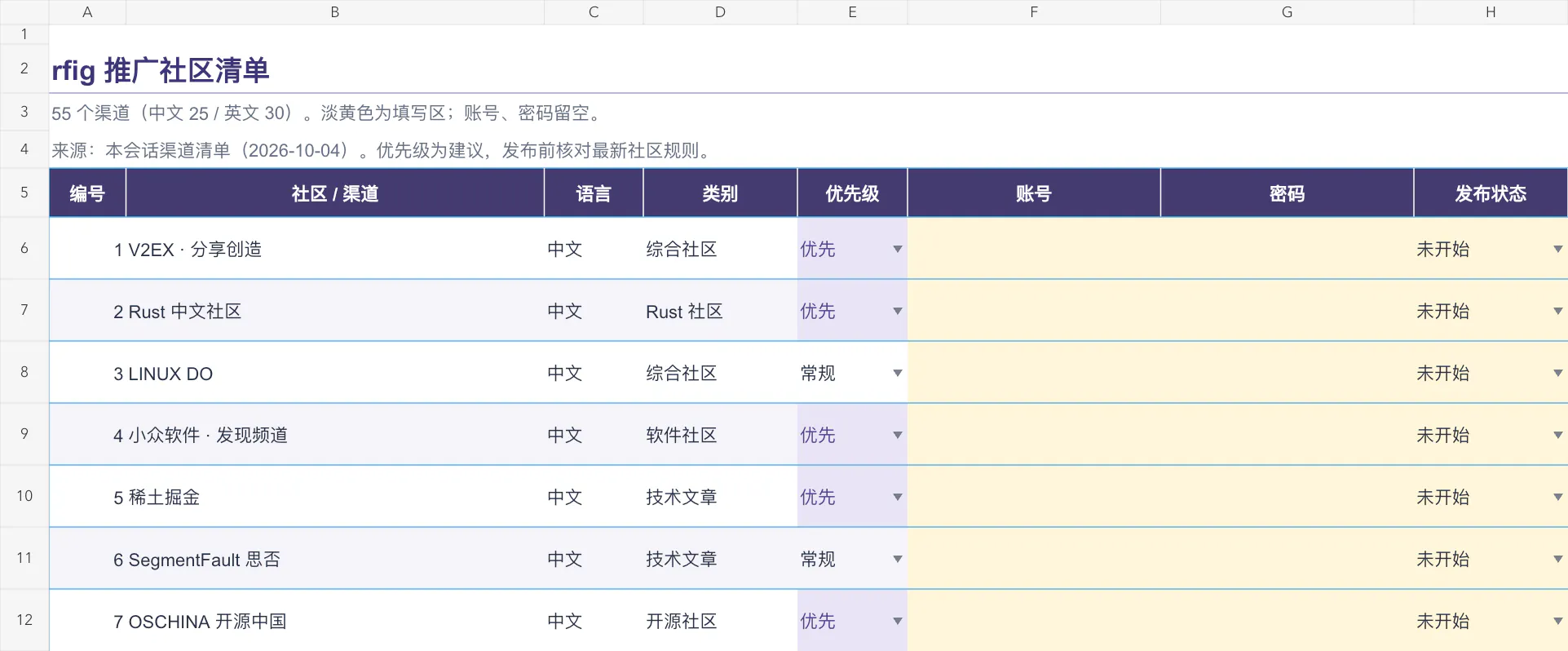Select column F header letter

1034,12
